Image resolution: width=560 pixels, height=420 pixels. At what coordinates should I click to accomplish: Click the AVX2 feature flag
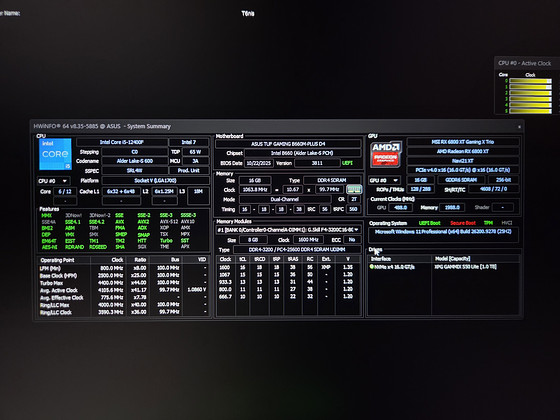coord(143,222)
